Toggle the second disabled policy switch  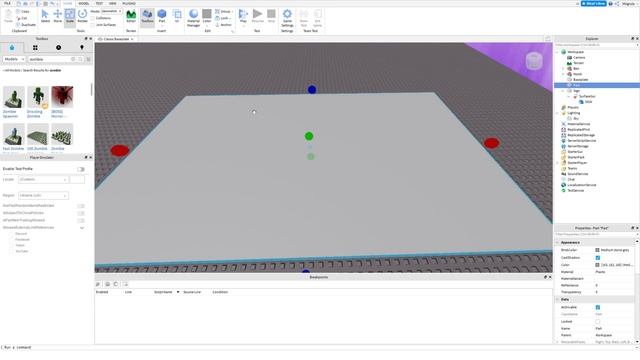[x=81, y=213]
